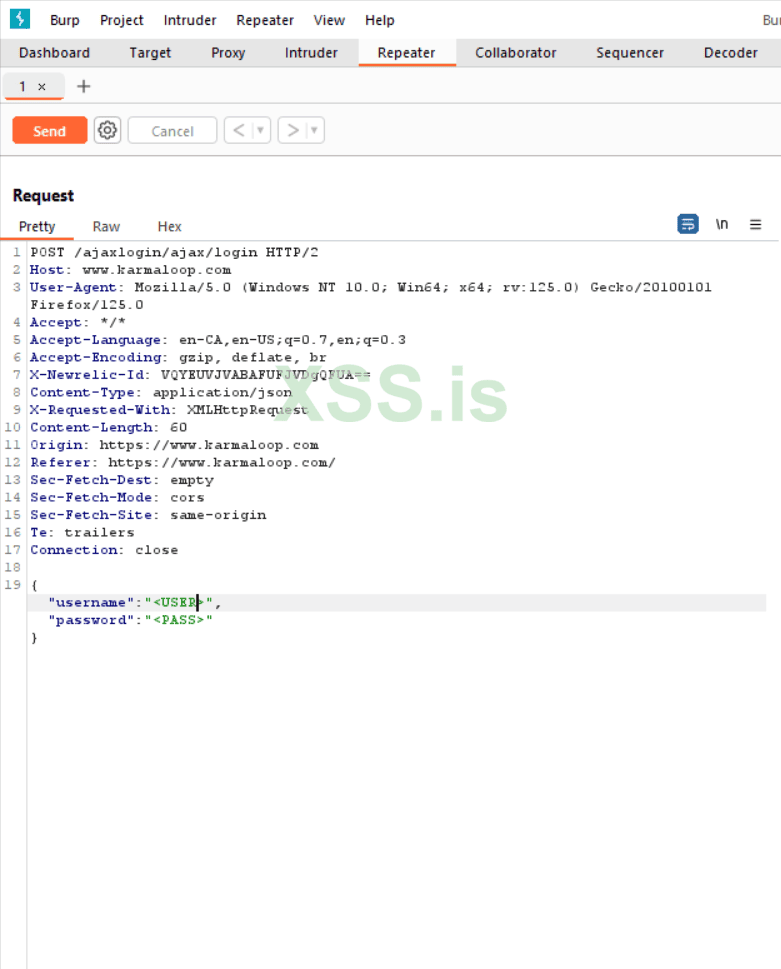
Task: Click the Accept-Encoding header line
Action: coord(178,357)
